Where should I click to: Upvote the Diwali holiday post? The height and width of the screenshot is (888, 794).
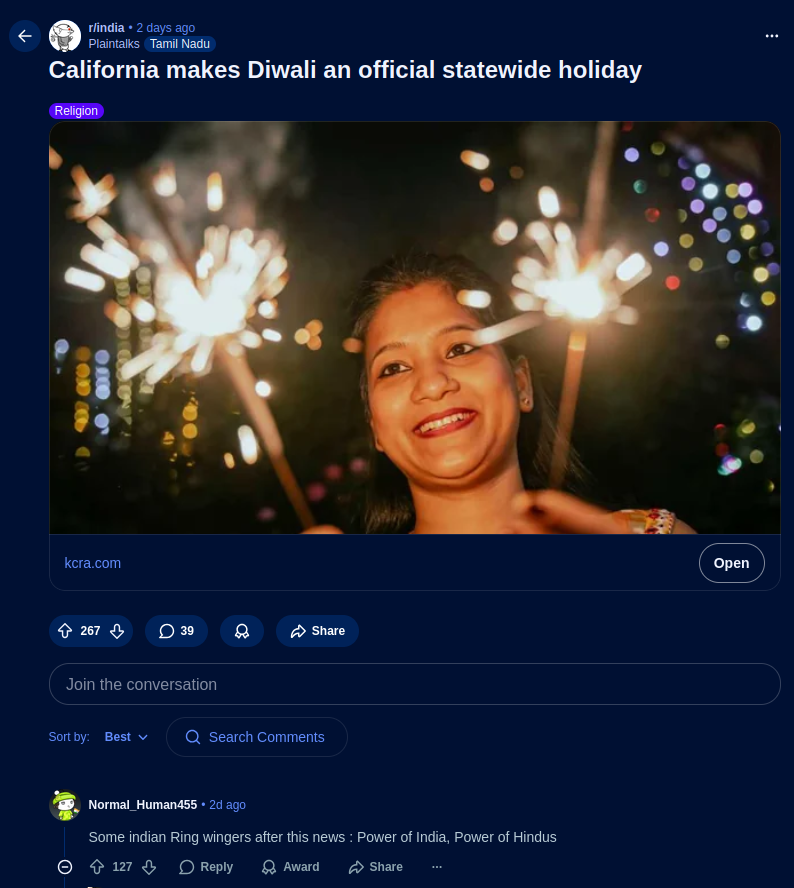65,631
